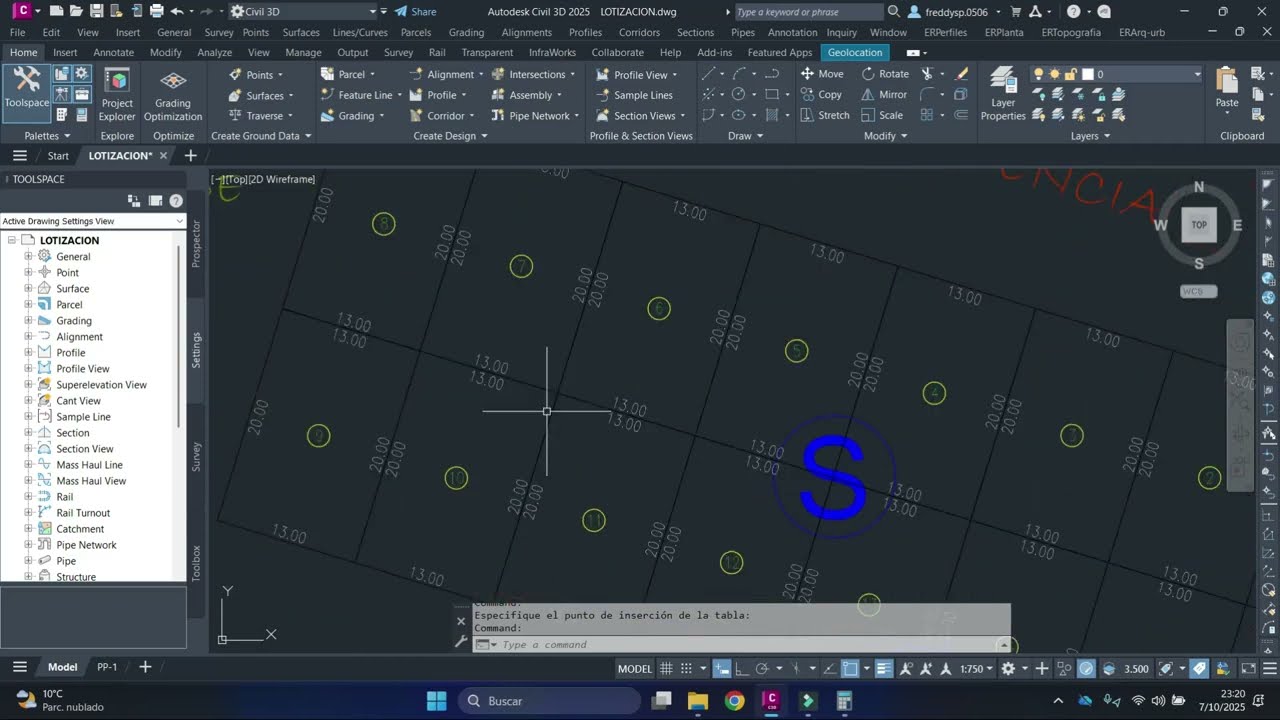
Task: Click the Save icon in quick access toolbar
Action: (97, 11)
